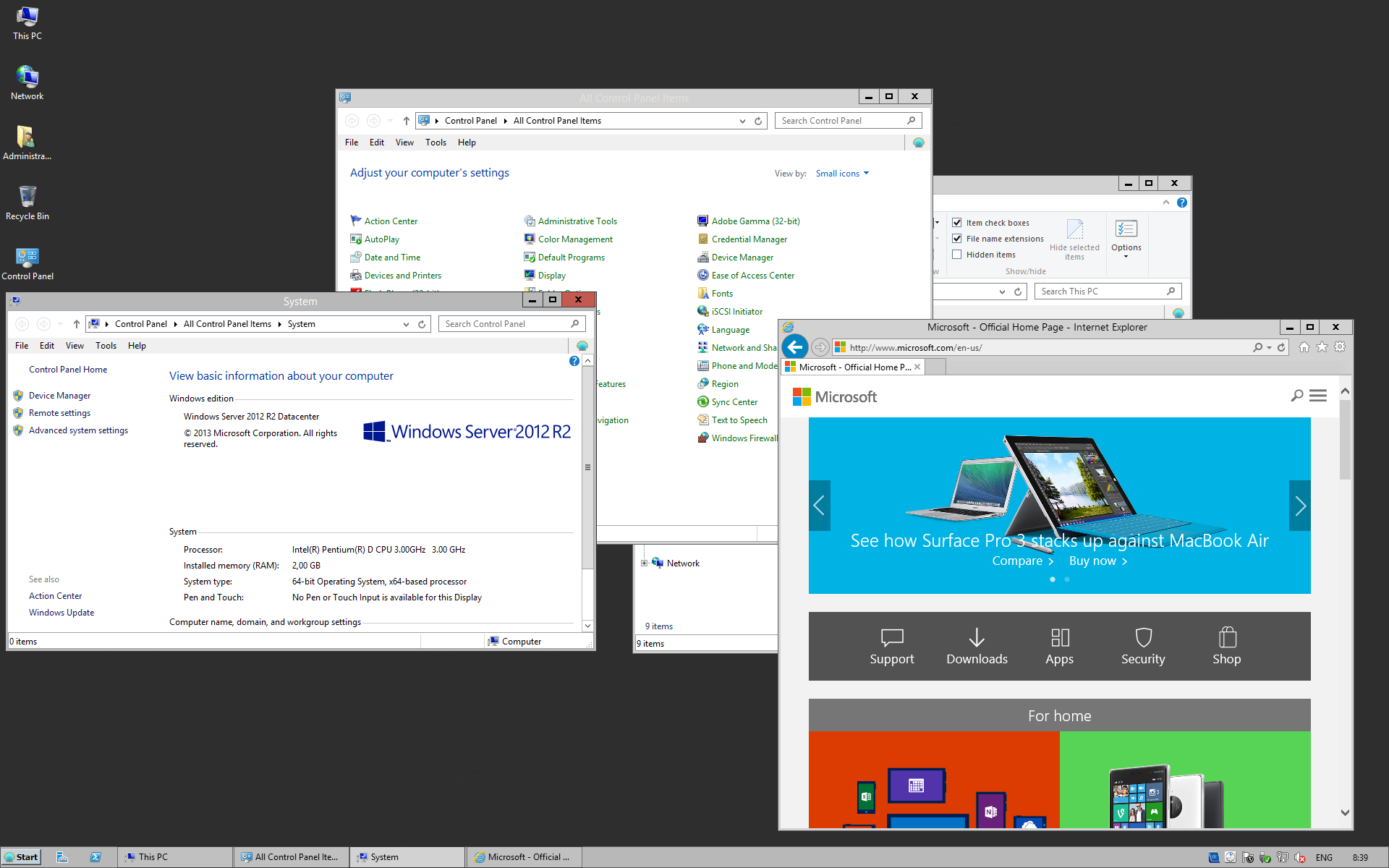Open the Tools menu in System window
Screen dimensions: 1389x868
(x=106, y=346)
